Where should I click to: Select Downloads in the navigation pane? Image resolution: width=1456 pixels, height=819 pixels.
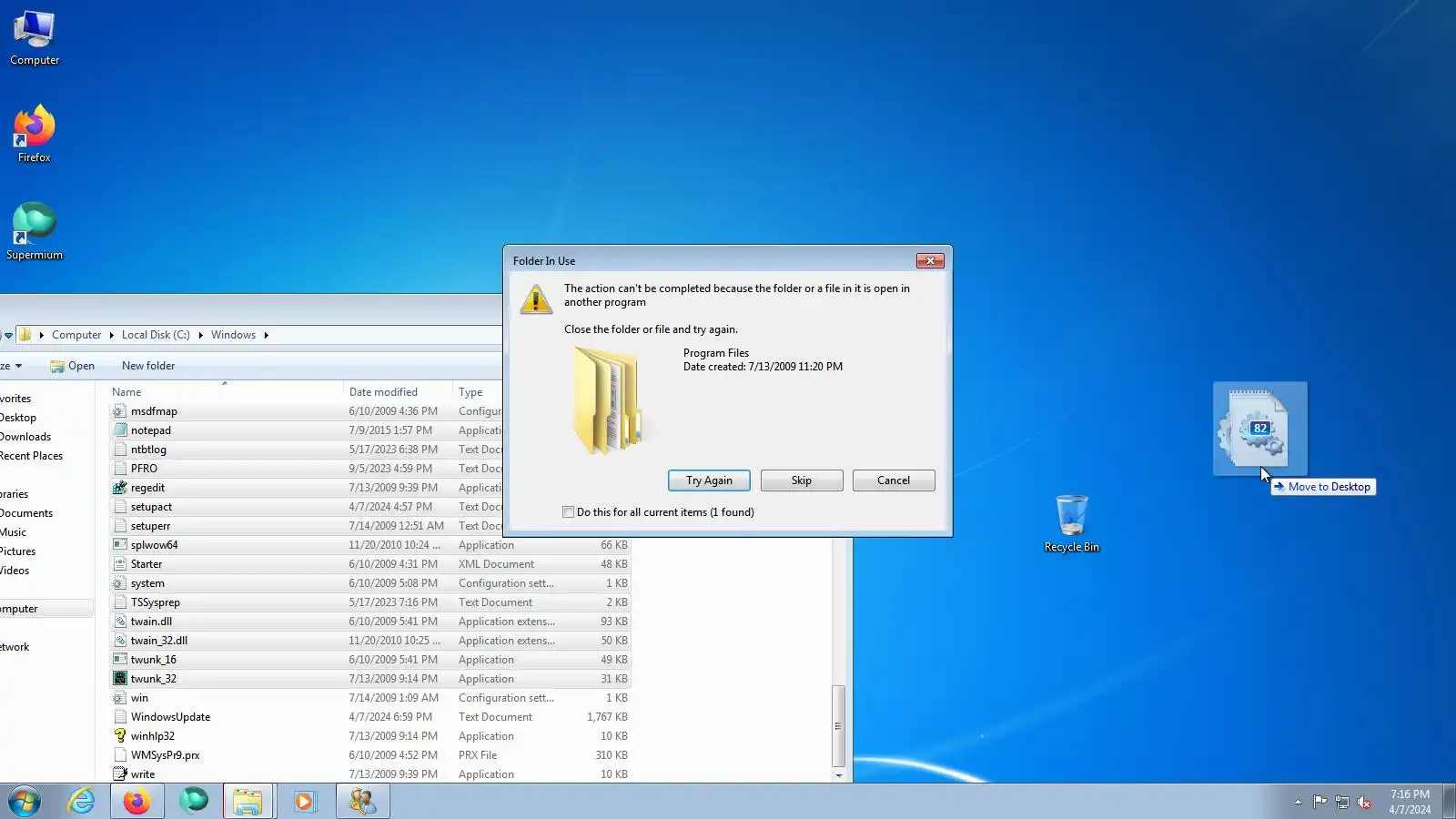[25, 437]
